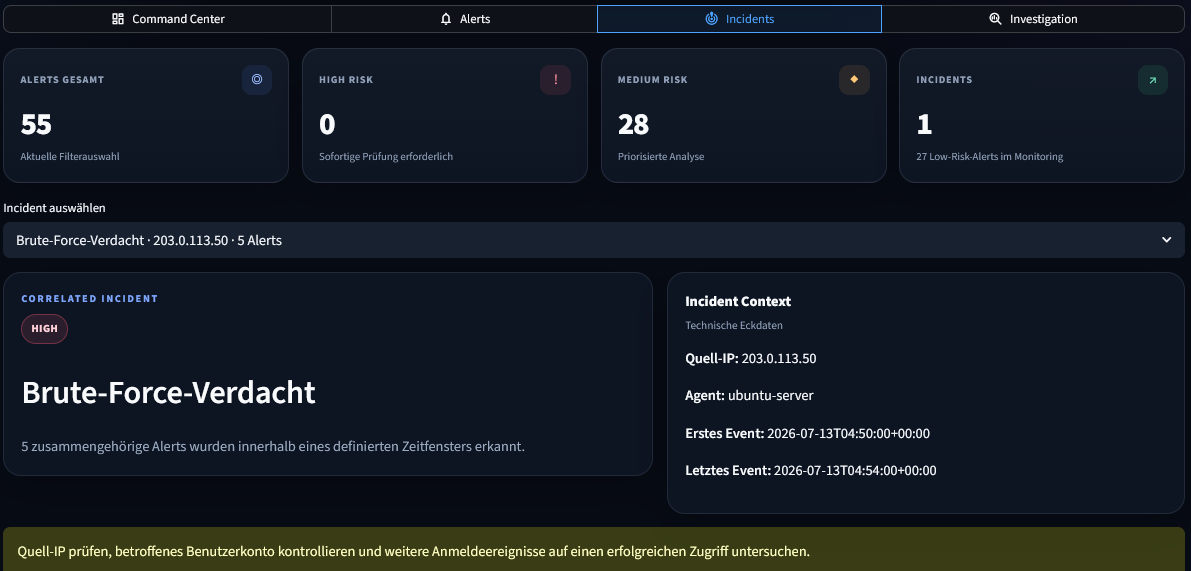This screenshot has width=1191, height=571.
Task: Click the Command Center grid icon
Action: click(118, 19)
